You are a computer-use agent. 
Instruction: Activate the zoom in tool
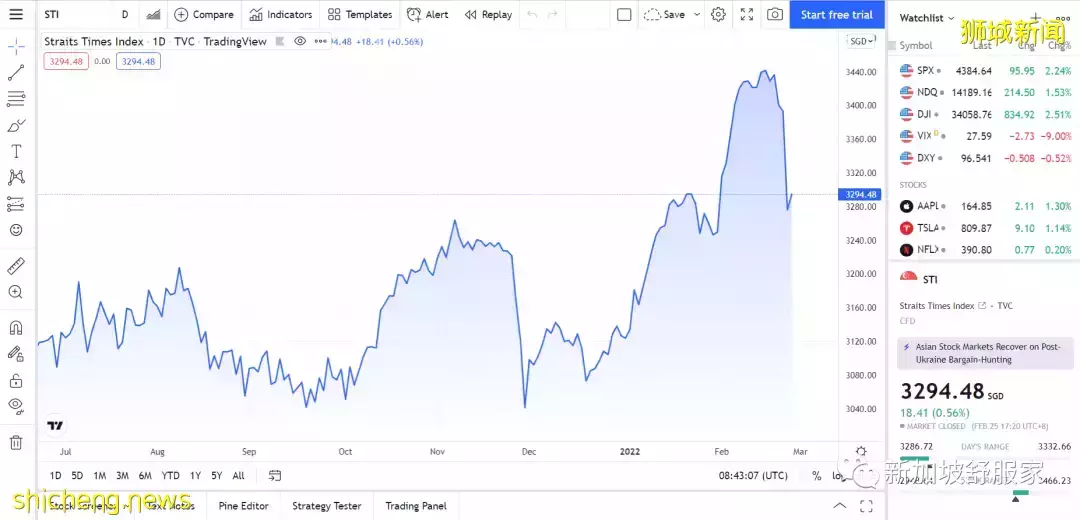[x=16, y=292]
